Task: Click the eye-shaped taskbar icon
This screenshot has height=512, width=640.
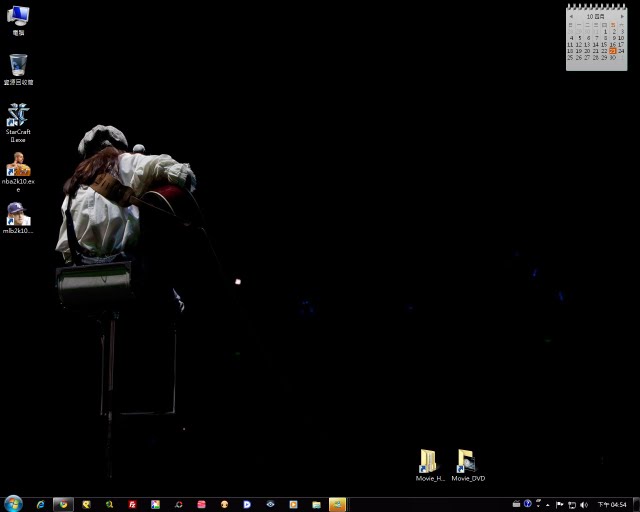Action: (270, 505)
